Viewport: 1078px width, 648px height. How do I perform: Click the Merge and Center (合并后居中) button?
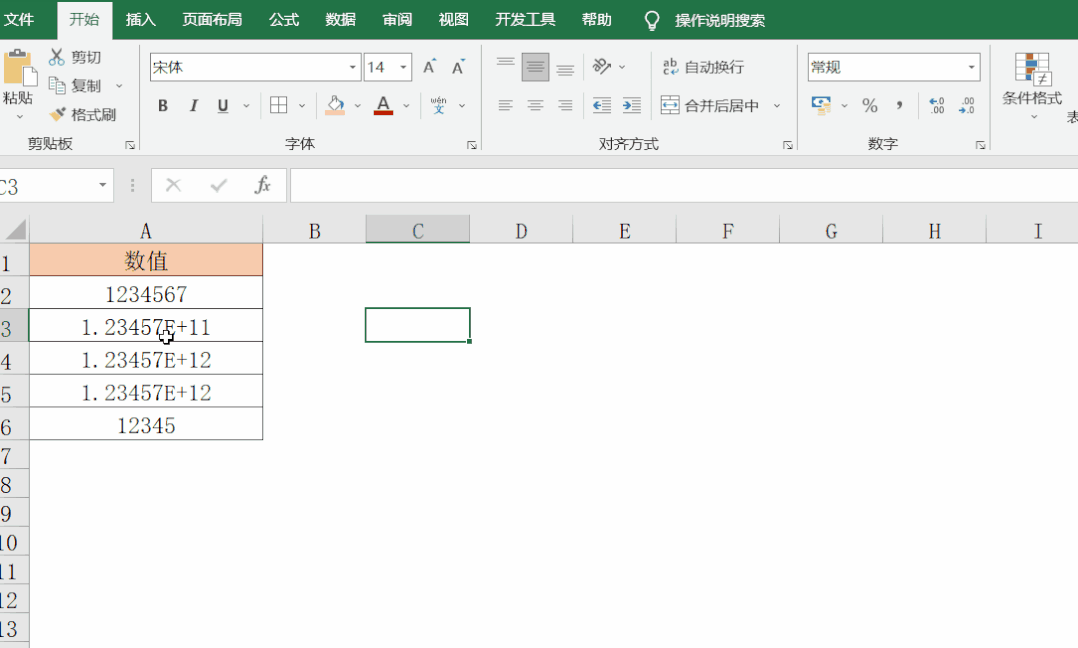[711, 106]
